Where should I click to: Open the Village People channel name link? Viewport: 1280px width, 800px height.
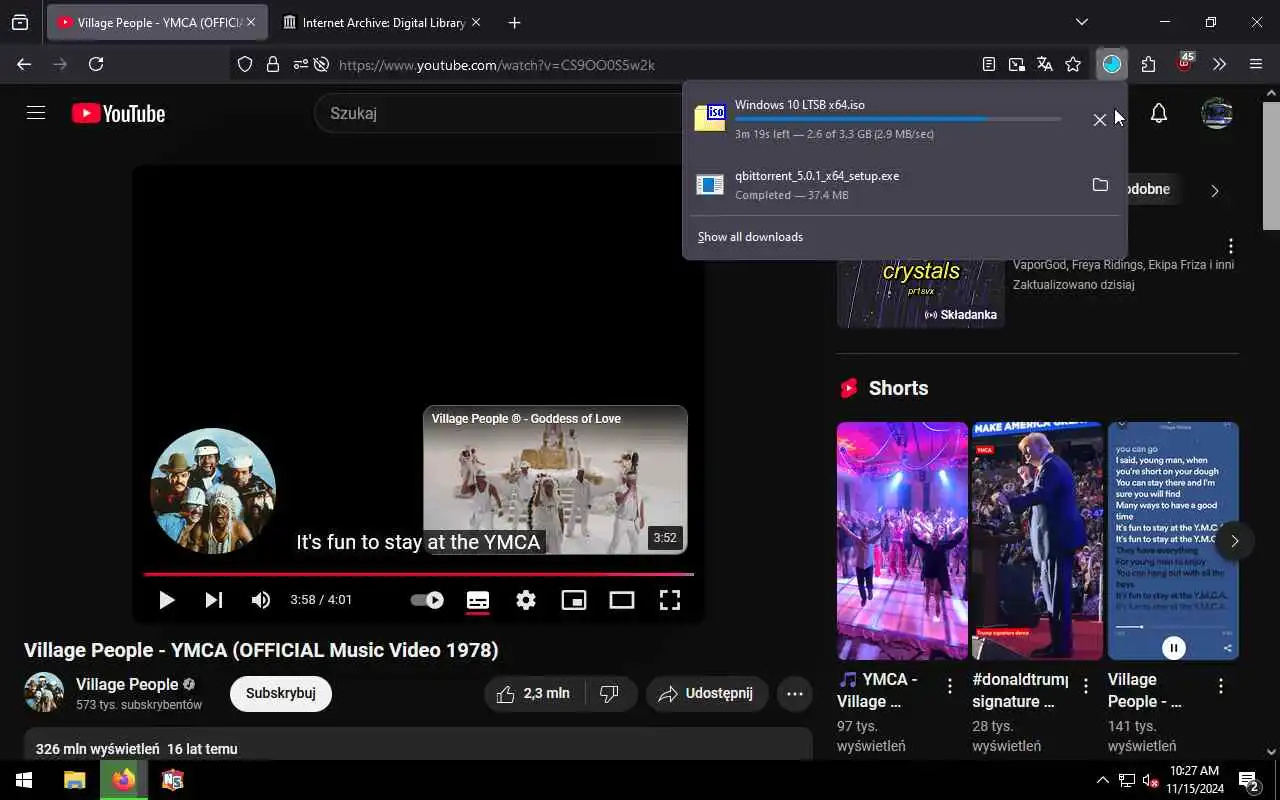point(127,684)
